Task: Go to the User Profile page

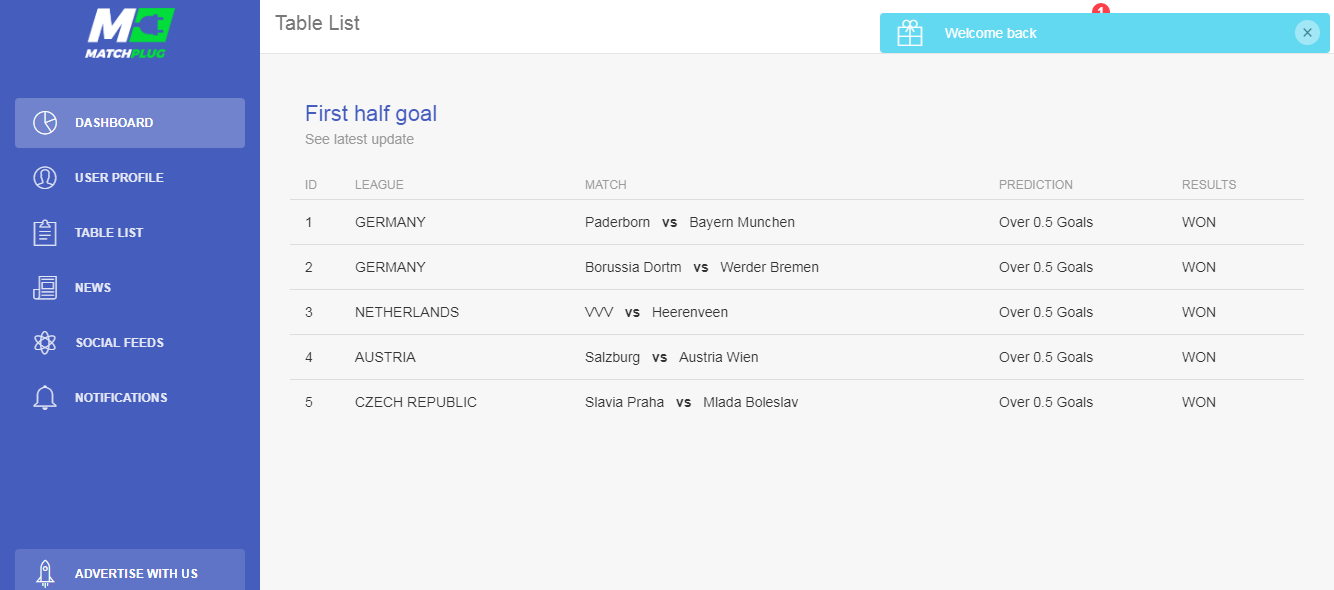Action: [119, 178]
